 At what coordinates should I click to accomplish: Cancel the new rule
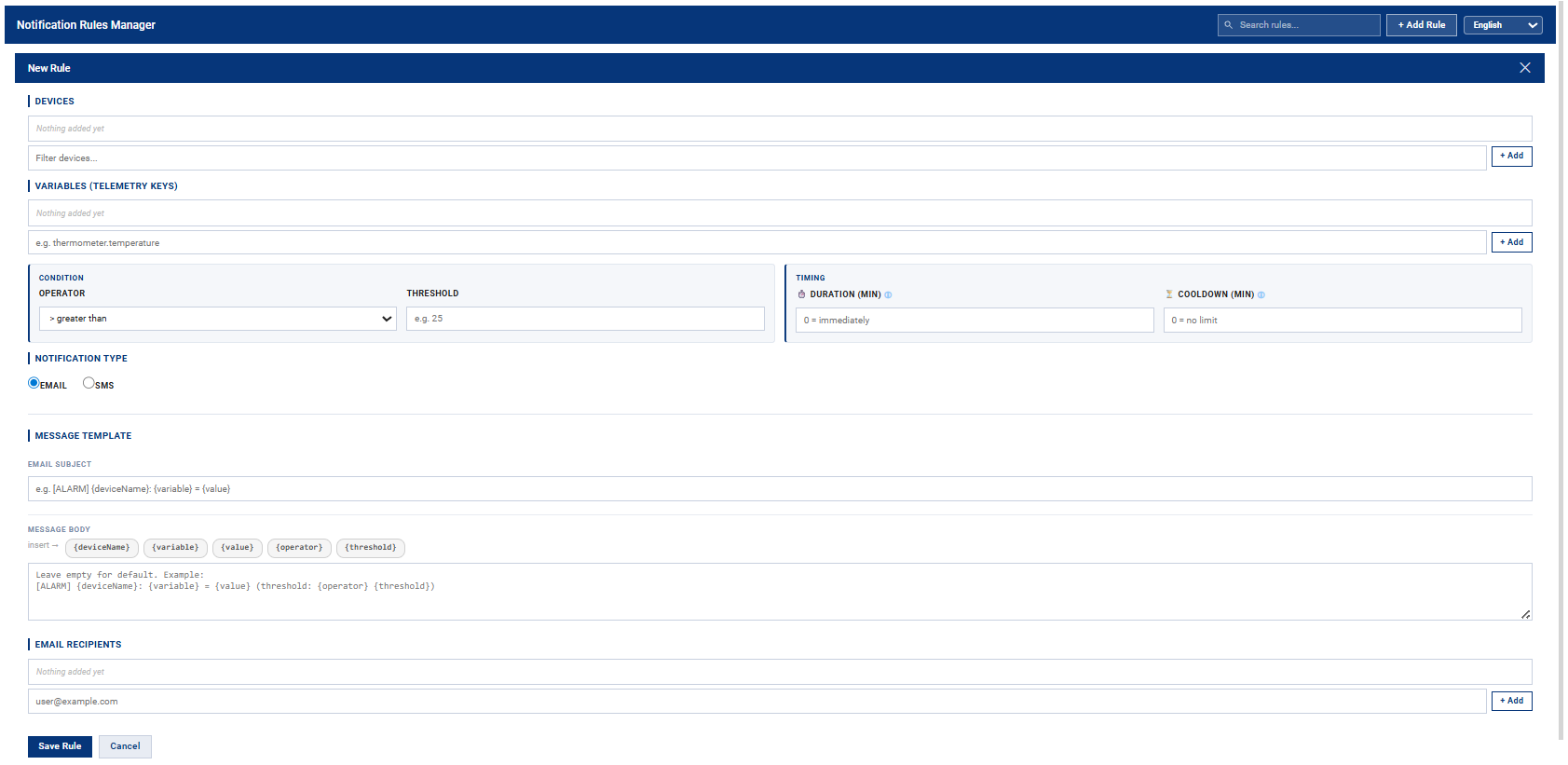pyautogui.click(x=125, y=746)
